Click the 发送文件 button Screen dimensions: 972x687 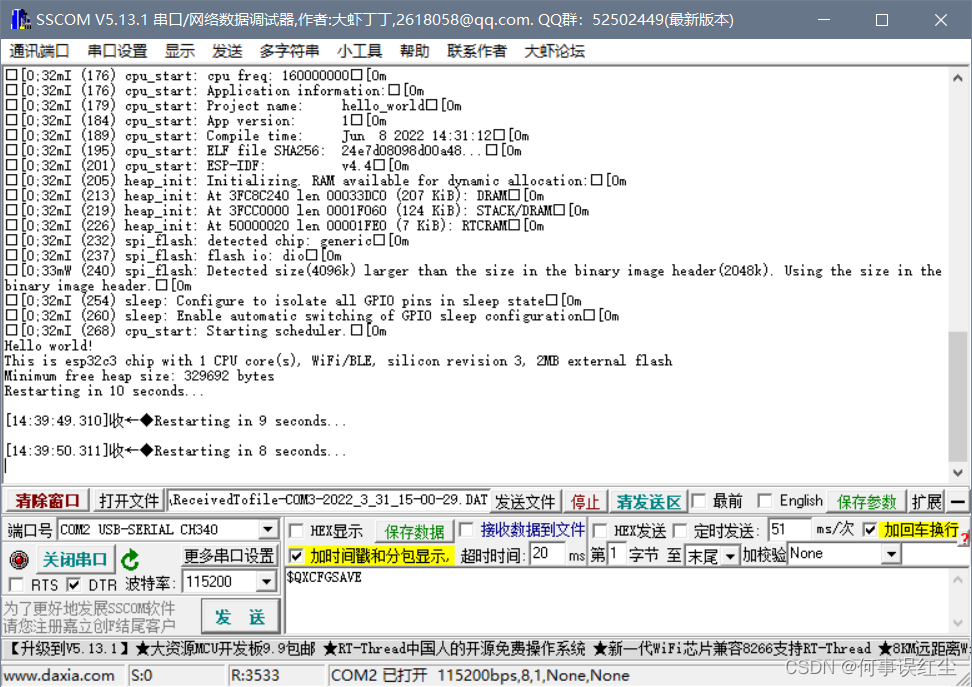point(525,502)
